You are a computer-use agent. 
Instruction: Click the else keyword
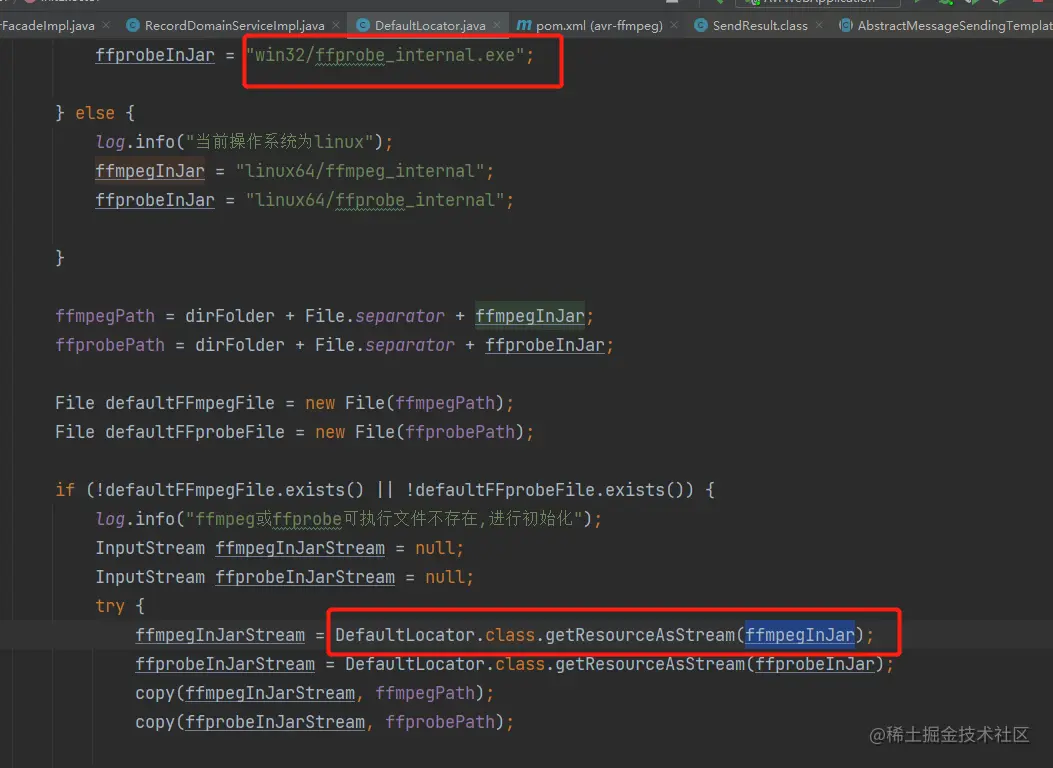(x=95, y=113)
